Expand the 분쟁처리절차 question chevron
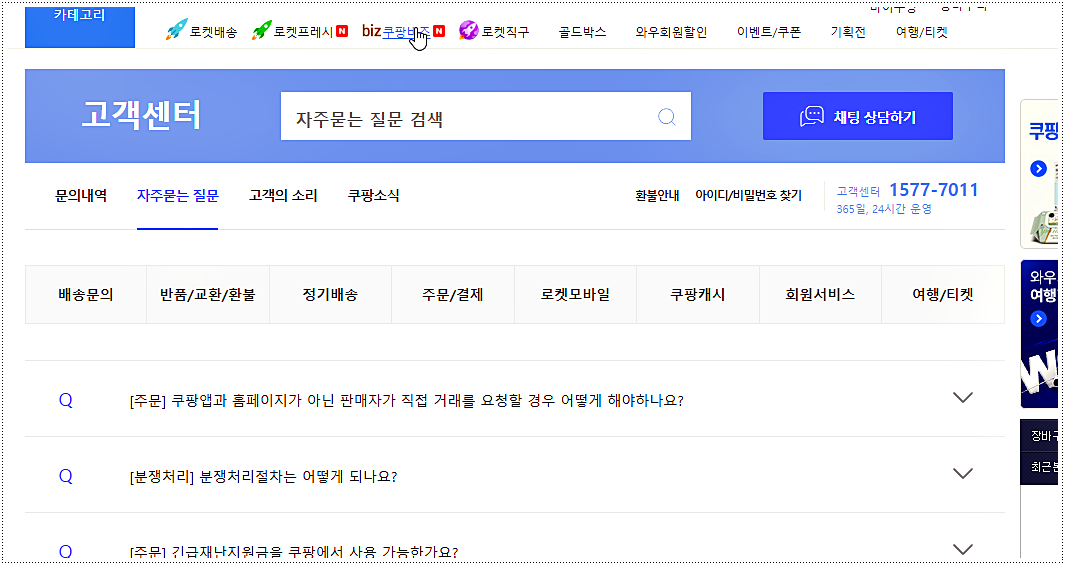 coord(963,473)
